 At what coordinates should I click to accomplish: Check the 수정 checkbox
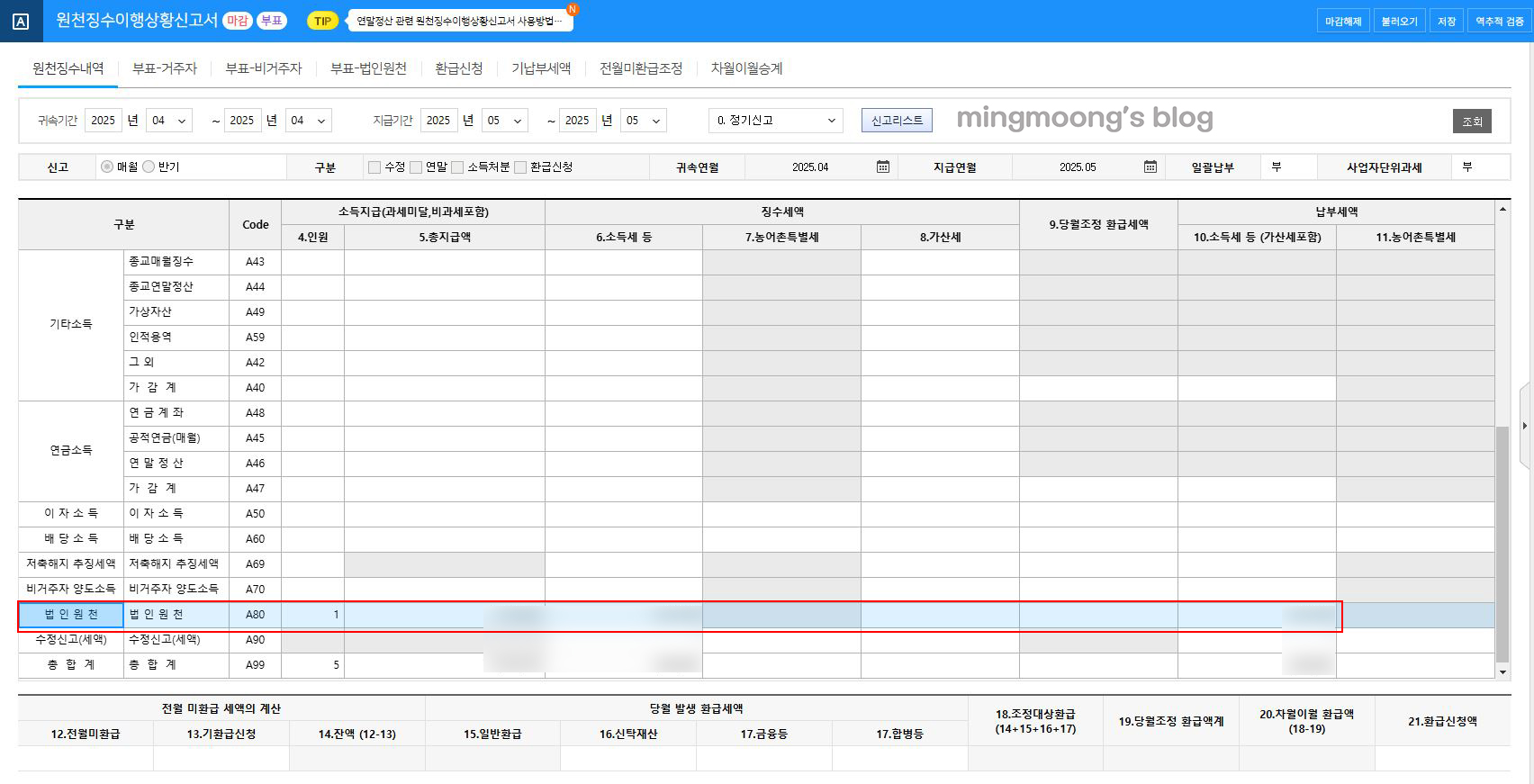point(374,167)
